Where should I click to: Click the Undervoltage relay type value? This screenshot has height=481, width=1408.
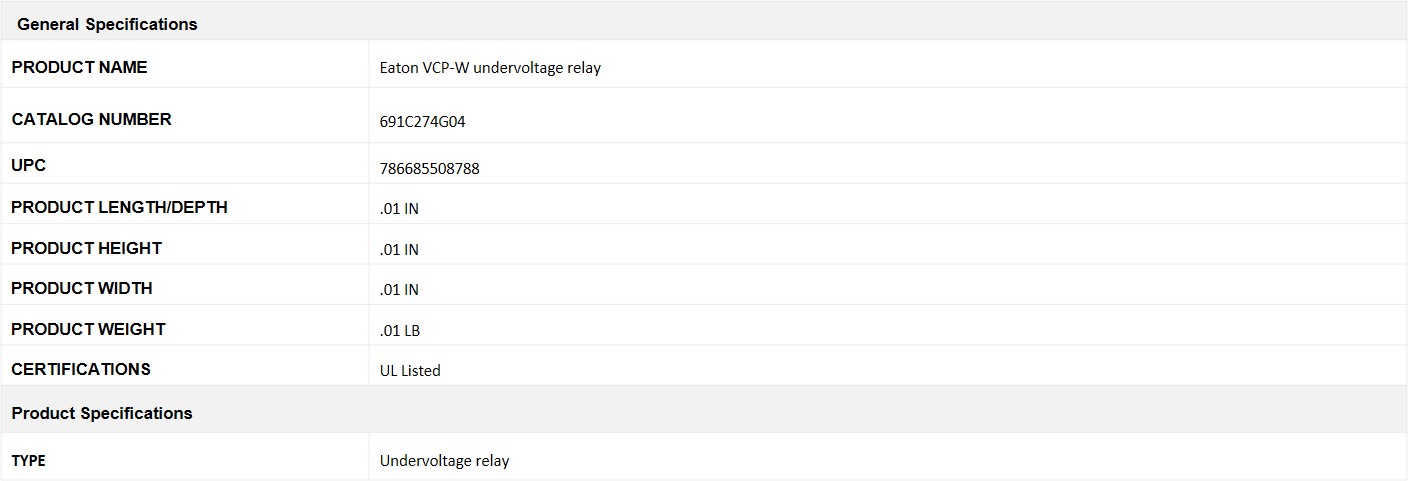coord(445,461)
